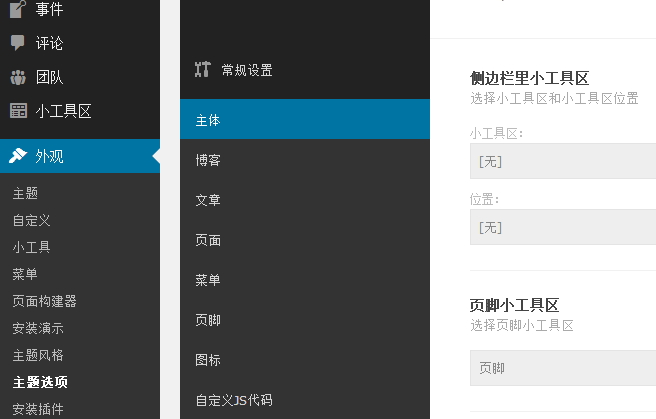Click the 团队 people group icon
Screen dimensions: 656x419
(18, 77)
